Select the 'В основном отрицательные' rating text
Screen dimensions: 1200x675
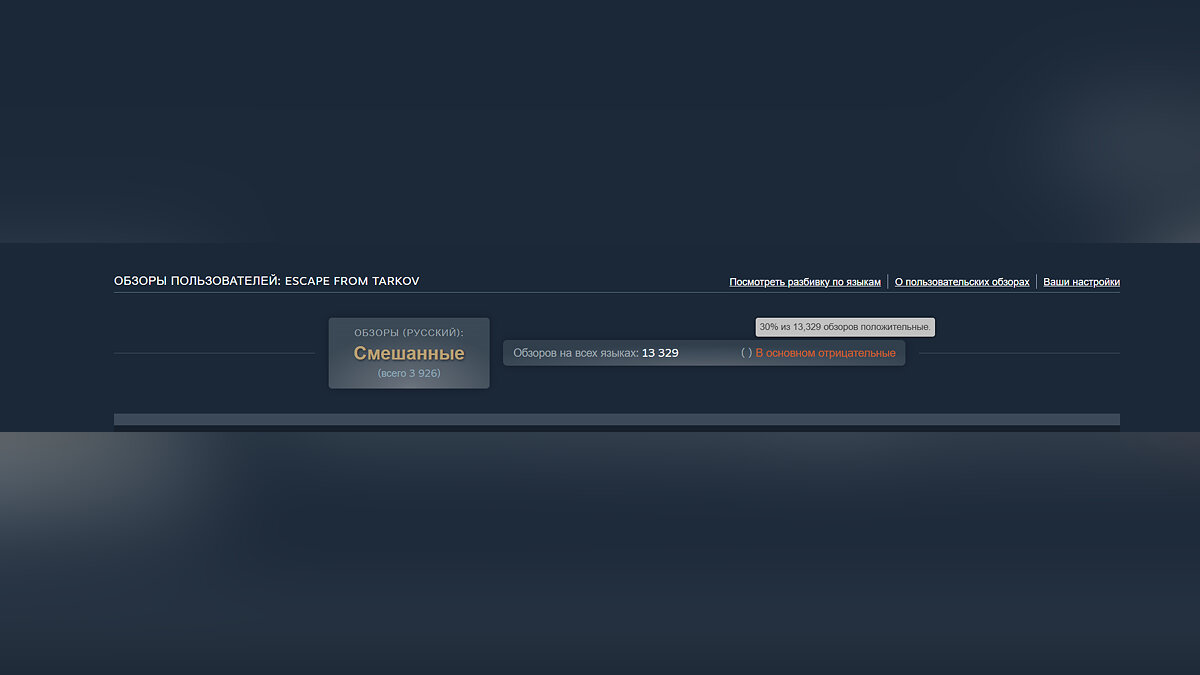pyautogui.click(x=825, y=353)
